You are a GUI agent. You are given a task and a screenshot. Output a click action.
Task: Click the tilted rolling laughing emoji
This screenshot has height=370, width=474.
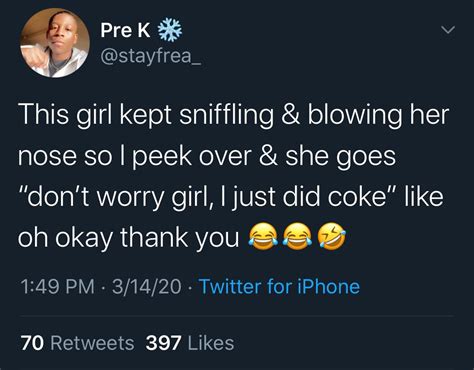pos(331,237)
